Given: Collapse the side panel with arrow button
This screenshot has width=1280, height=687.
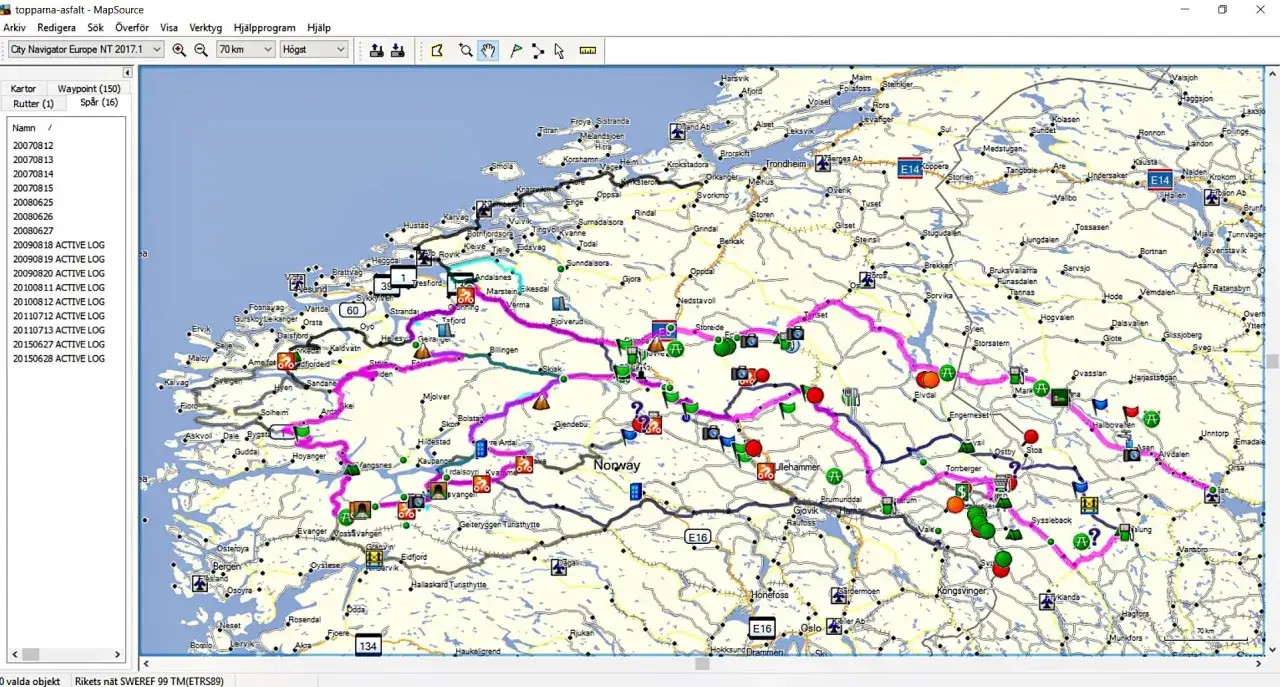Looking at the screenshot, I should click(127, 73).
